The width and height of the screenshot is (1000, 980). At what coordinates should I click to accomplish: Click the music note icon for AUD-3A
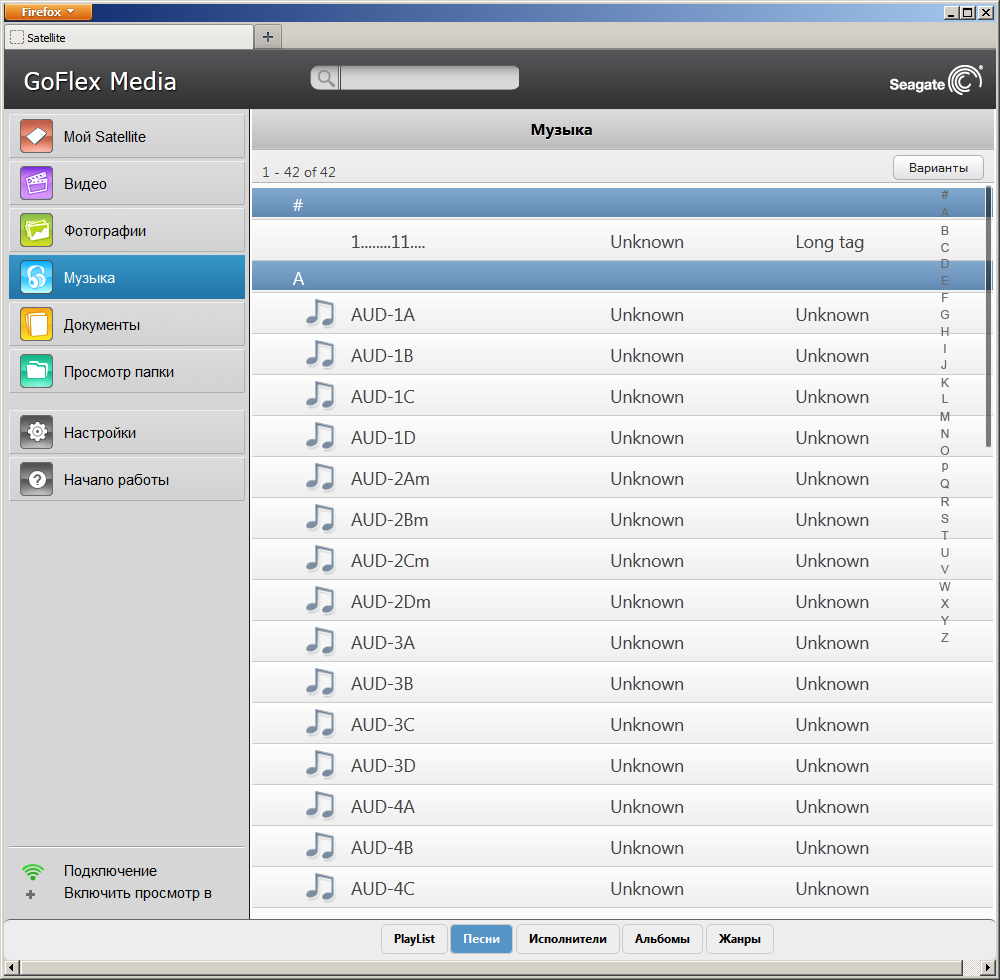320,641
